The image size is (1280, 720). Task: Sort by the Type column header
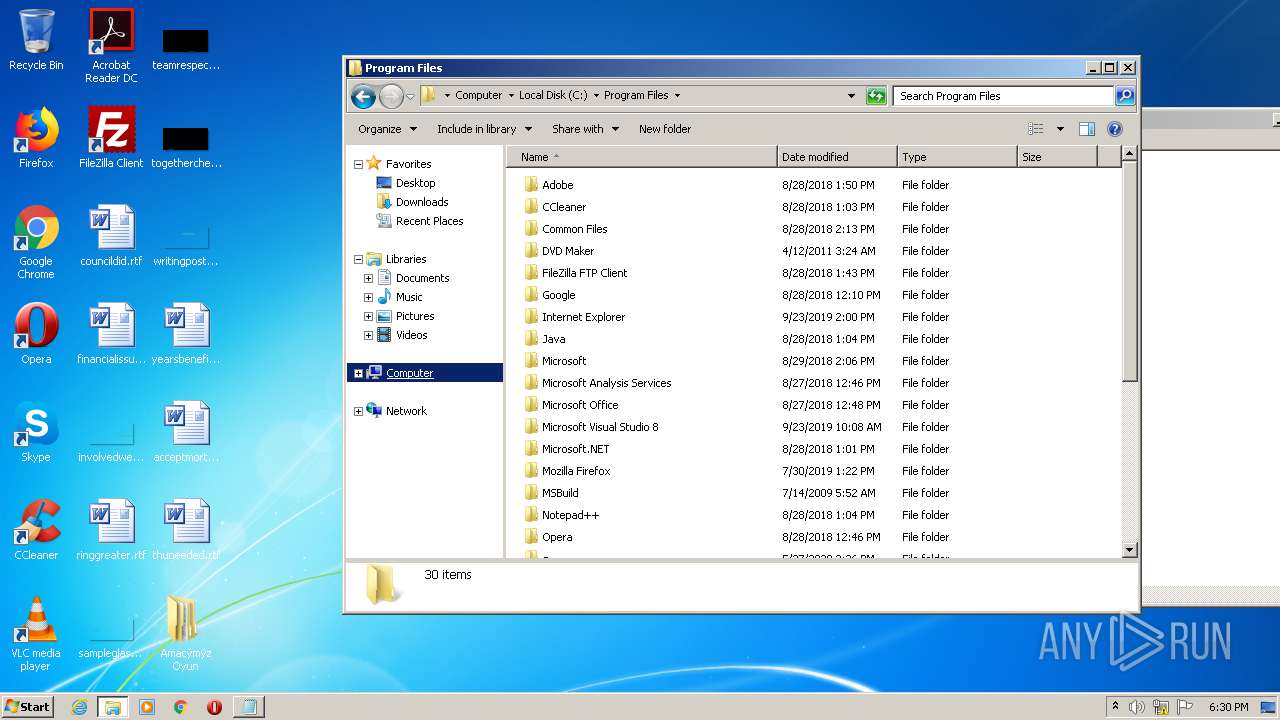click(957, 157)
